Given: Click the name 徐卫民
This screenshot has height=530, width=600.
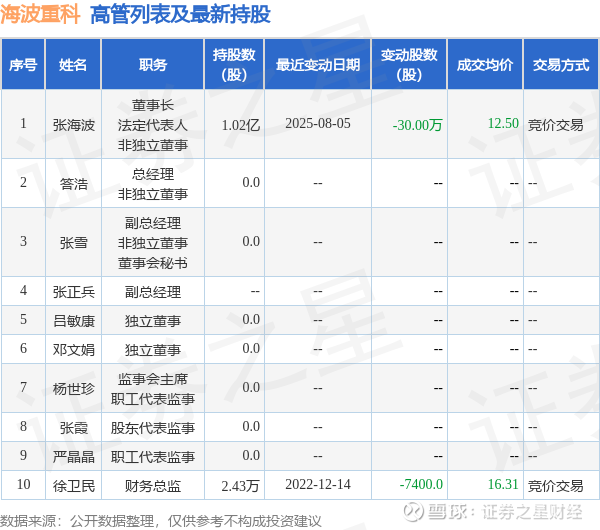Looking at the screenshot, I should 73,486.
